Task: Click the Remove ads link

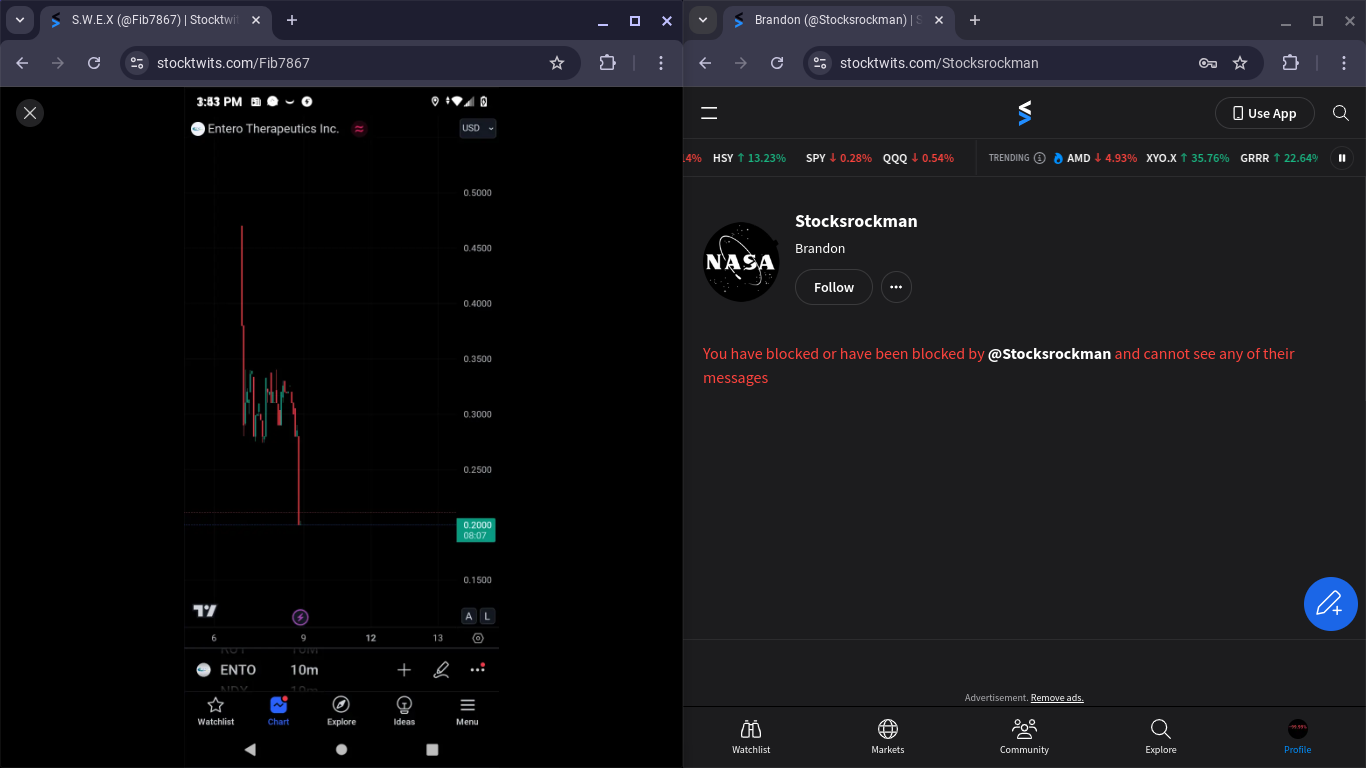Action: pyautogui.click(x=1057, y=698)
